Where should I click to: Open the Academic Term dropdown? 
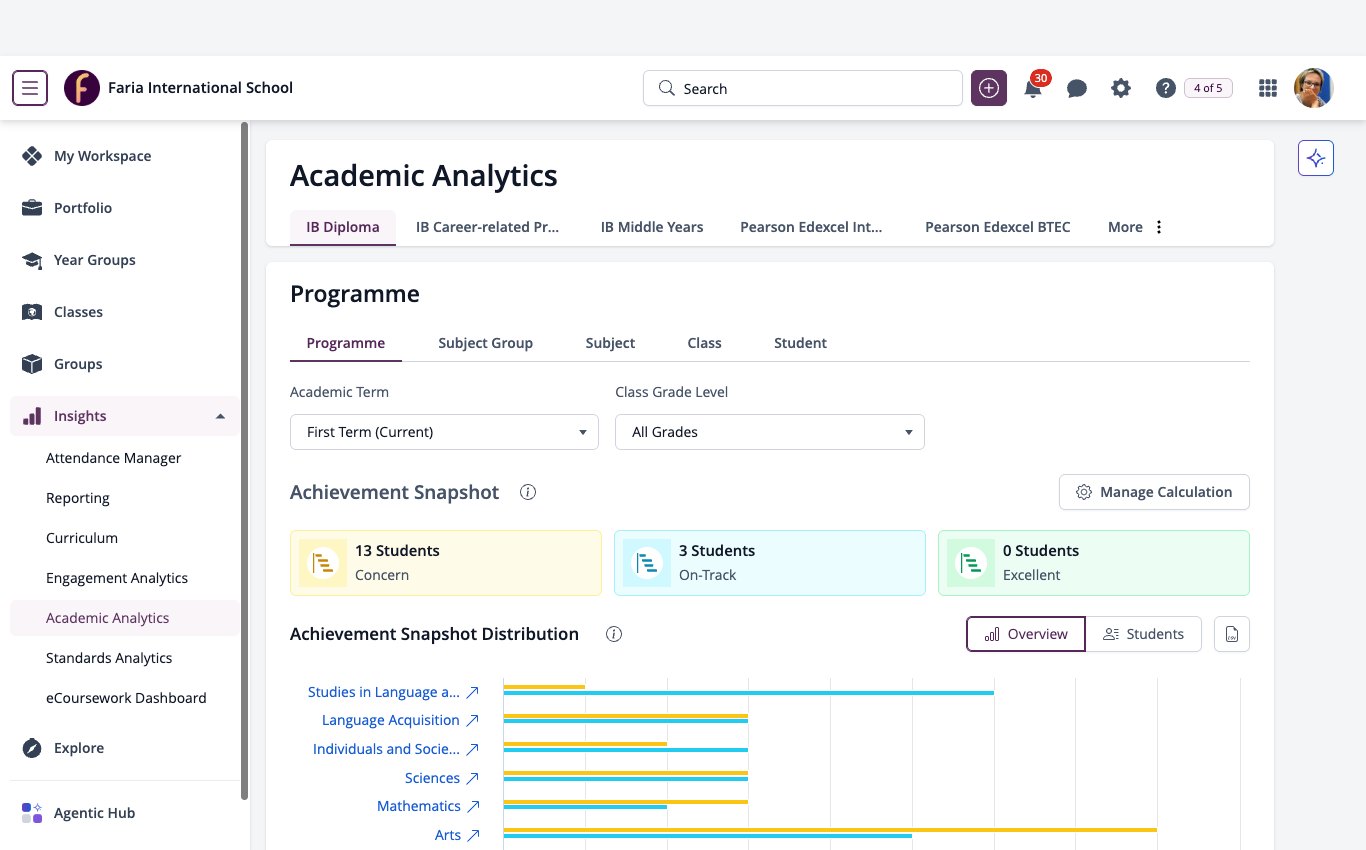point(444,432)
